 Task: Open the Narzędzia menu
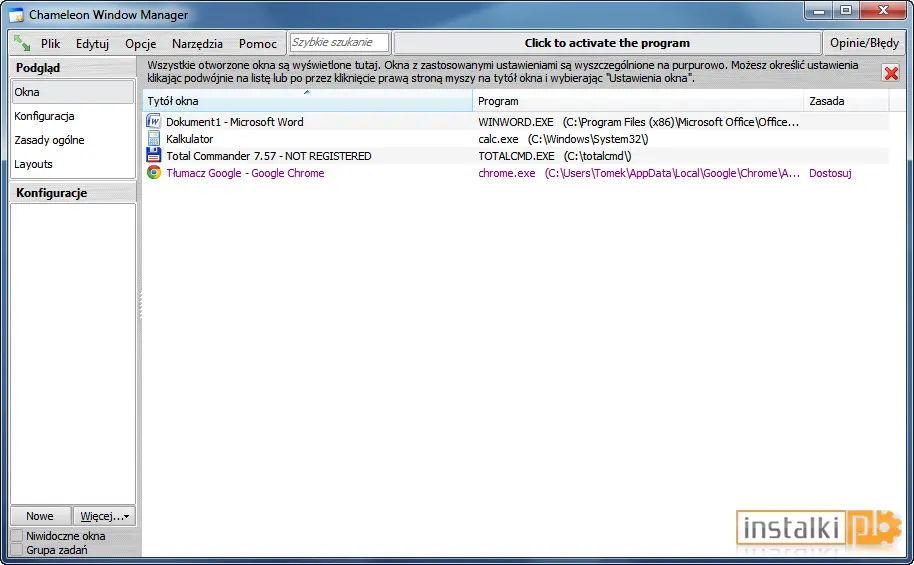click(x=197, y=44)
